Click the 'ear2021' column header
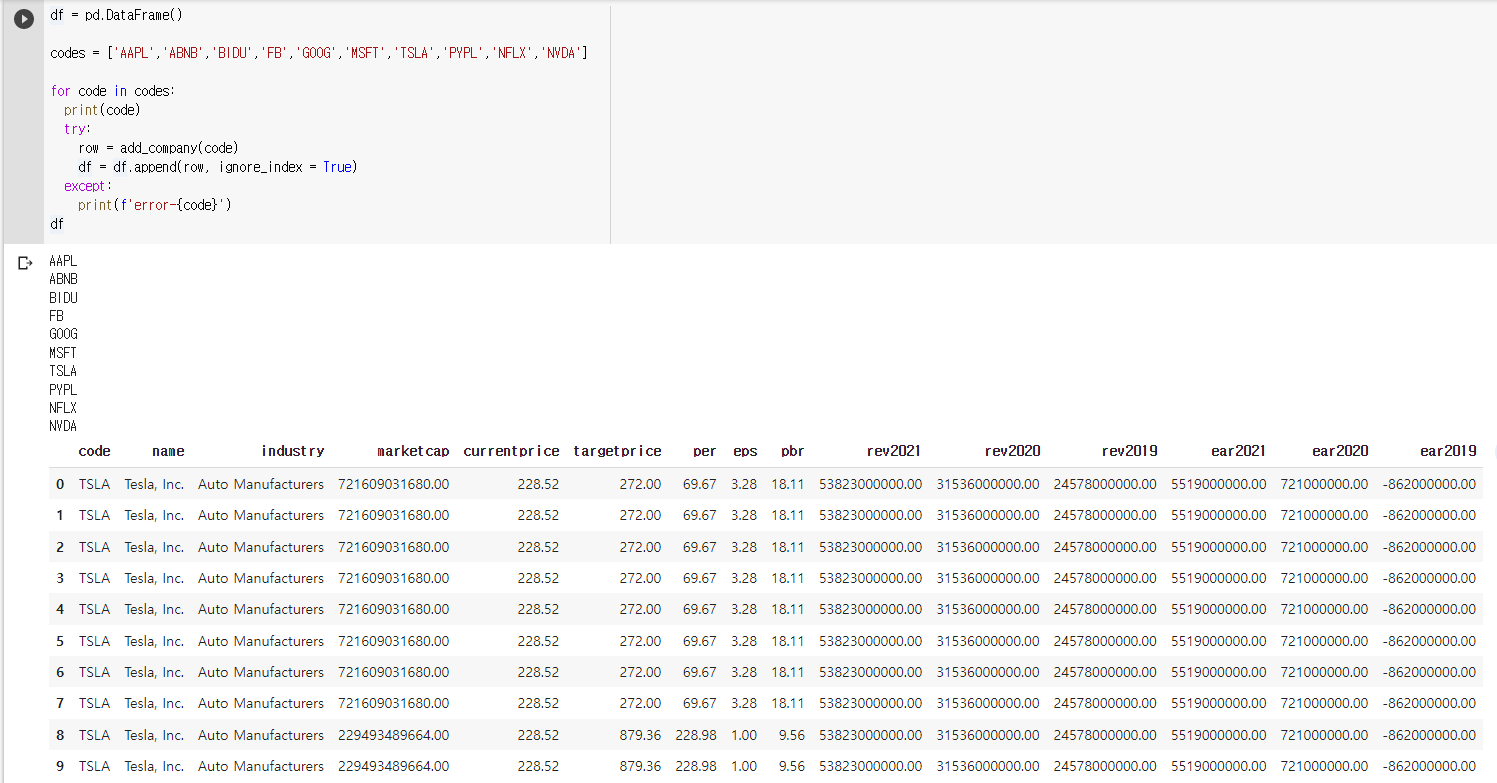1497x783 pixels. pos(1238,451)
